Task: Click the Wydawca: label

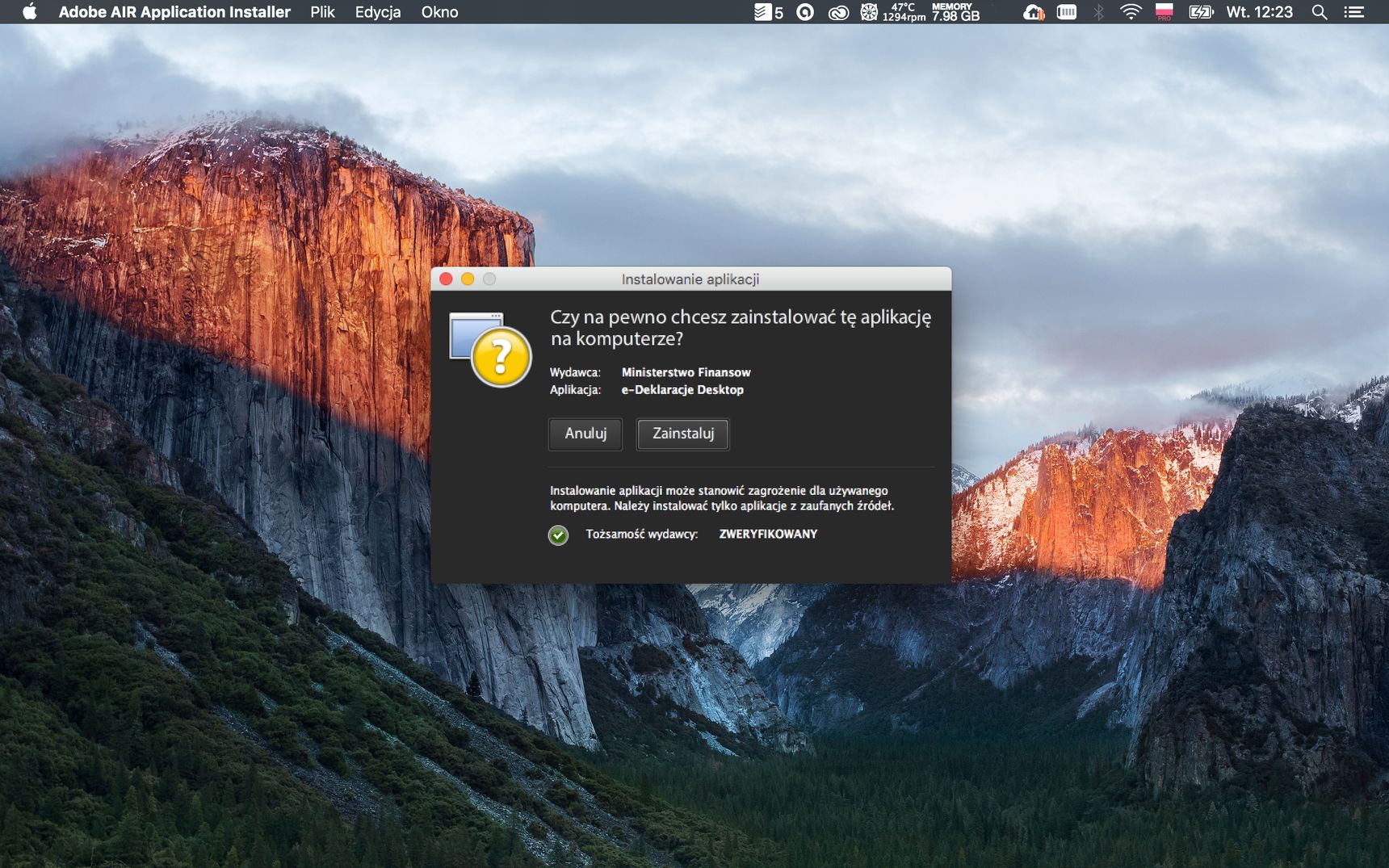Action: pos(575,372)
